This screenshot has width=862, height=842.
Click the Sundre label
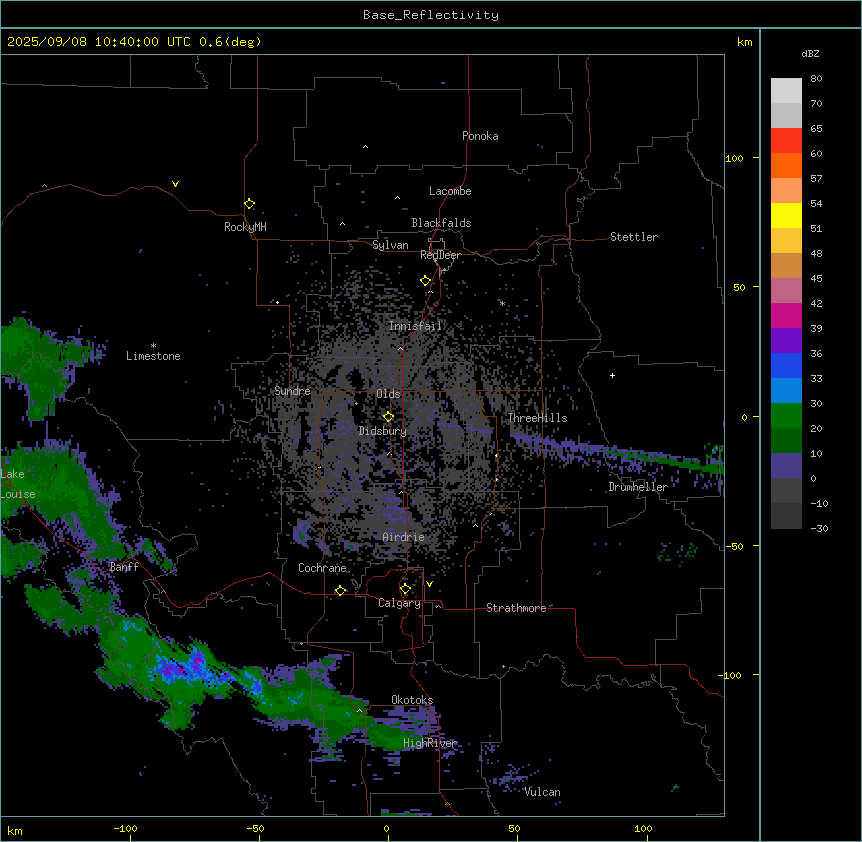(292, 391)
